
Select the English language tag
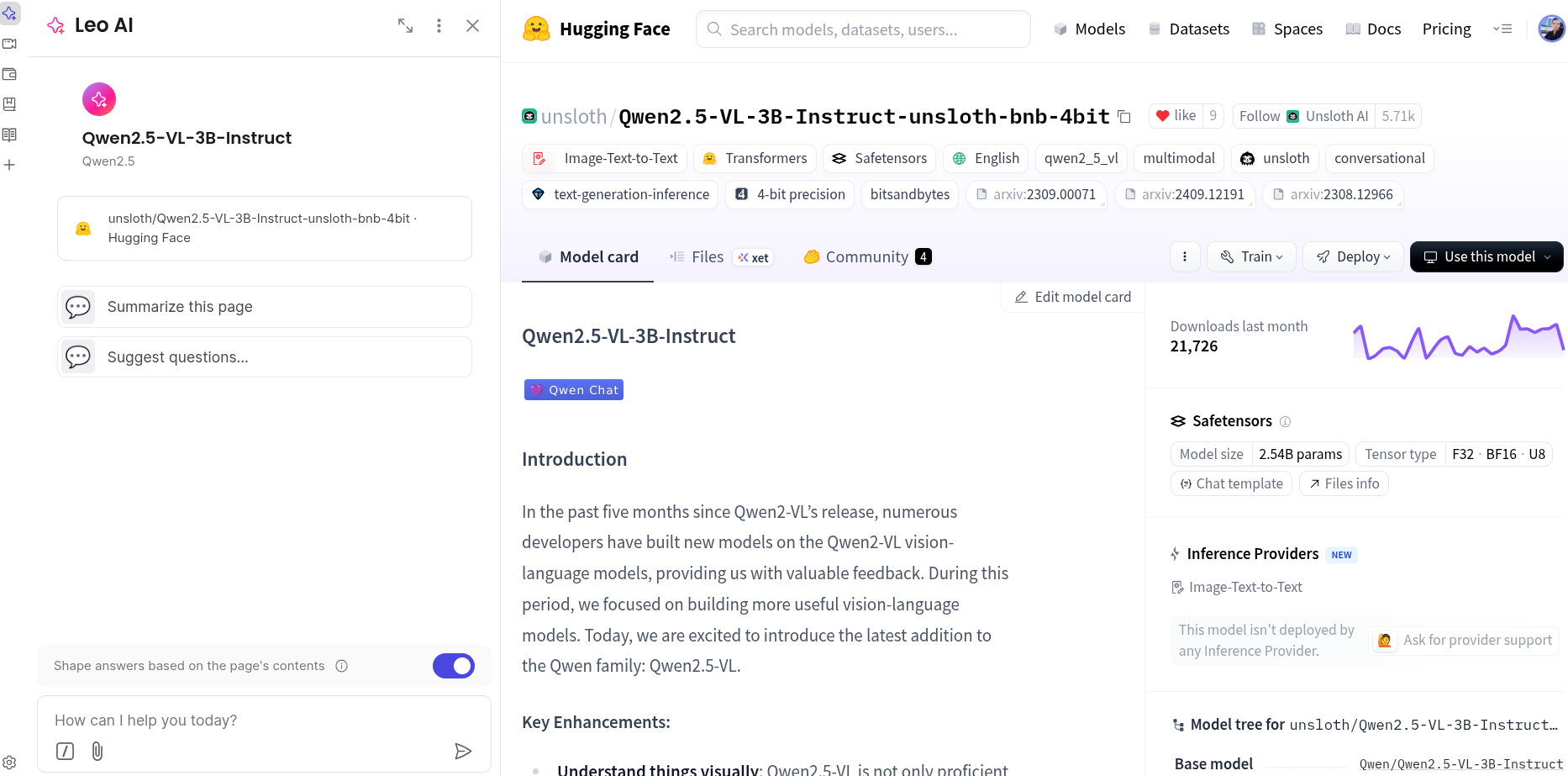pyautogui.click(x=986, y=158)
